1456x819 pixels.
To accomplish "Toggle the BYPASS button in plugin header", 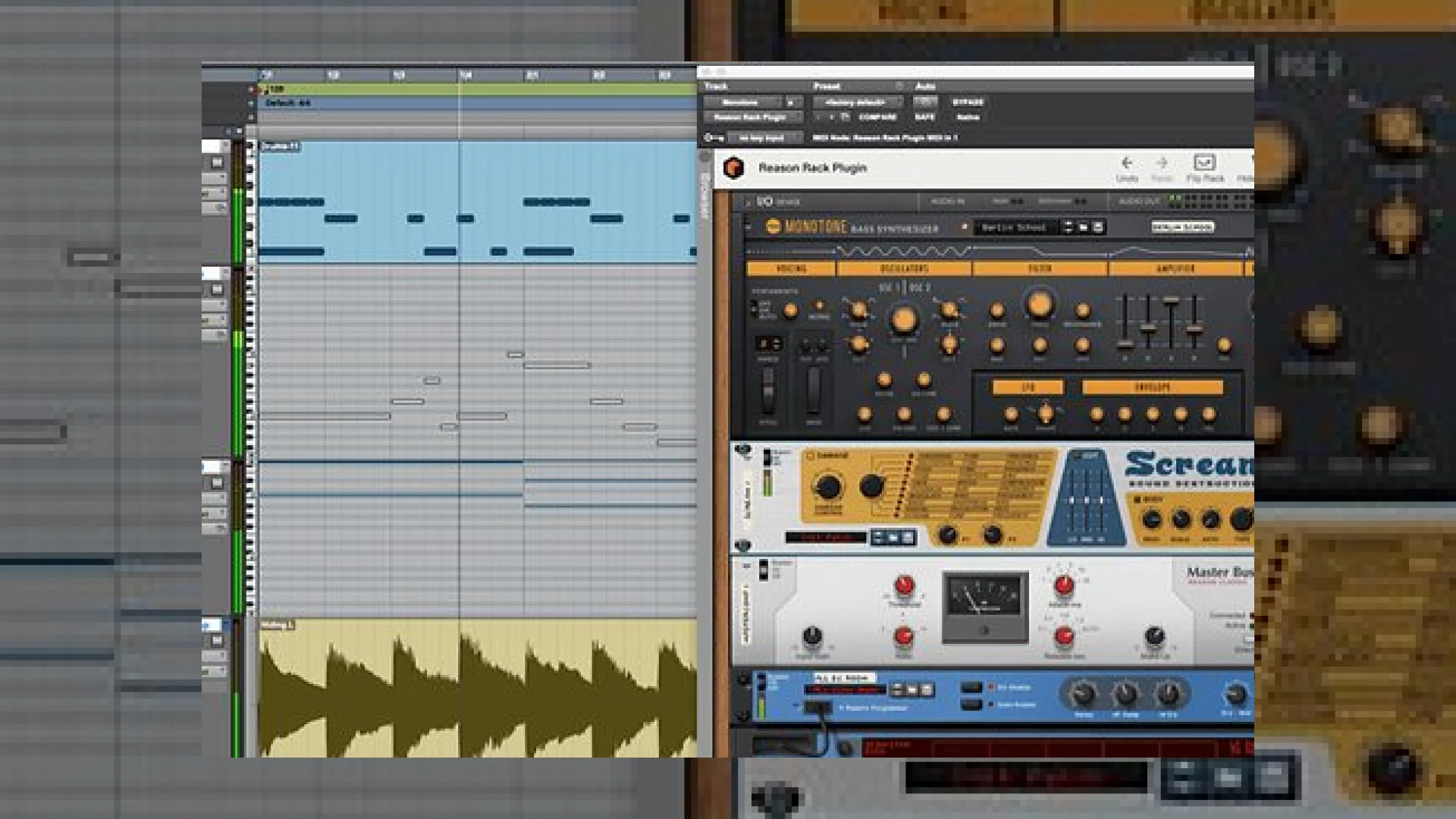I will point(968,102).
